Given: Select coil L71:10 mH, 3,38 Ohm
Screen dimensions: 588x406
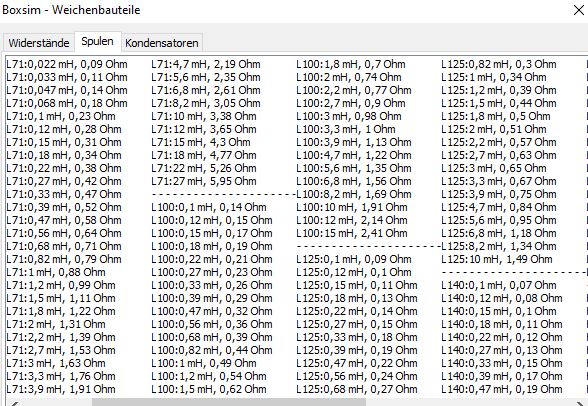Looking at the screenshot, I should point(204,116).
